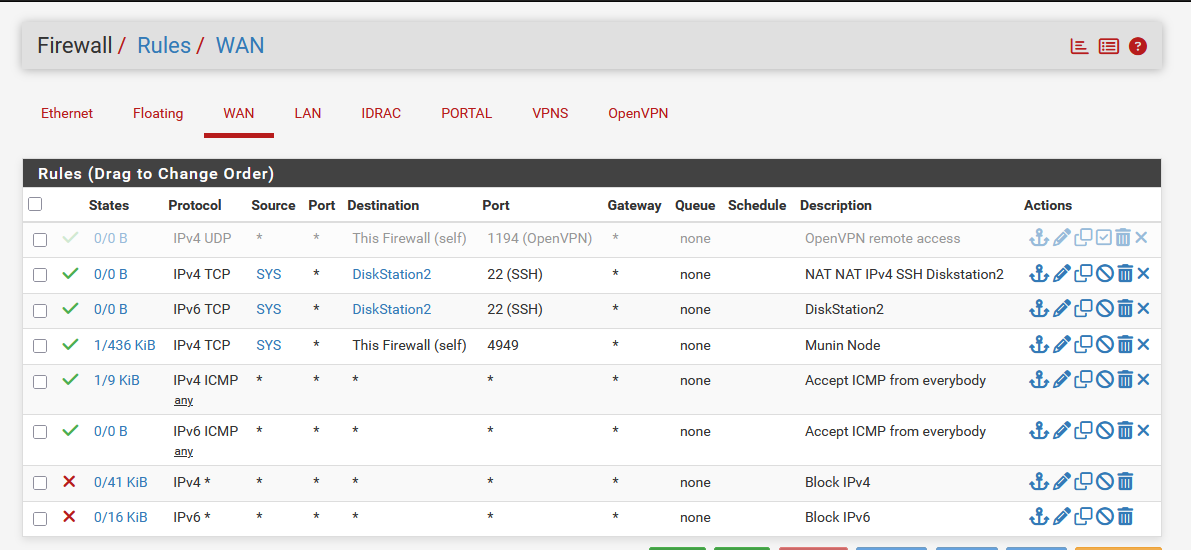Switch to the Ethernet tab

click(67, 114)
